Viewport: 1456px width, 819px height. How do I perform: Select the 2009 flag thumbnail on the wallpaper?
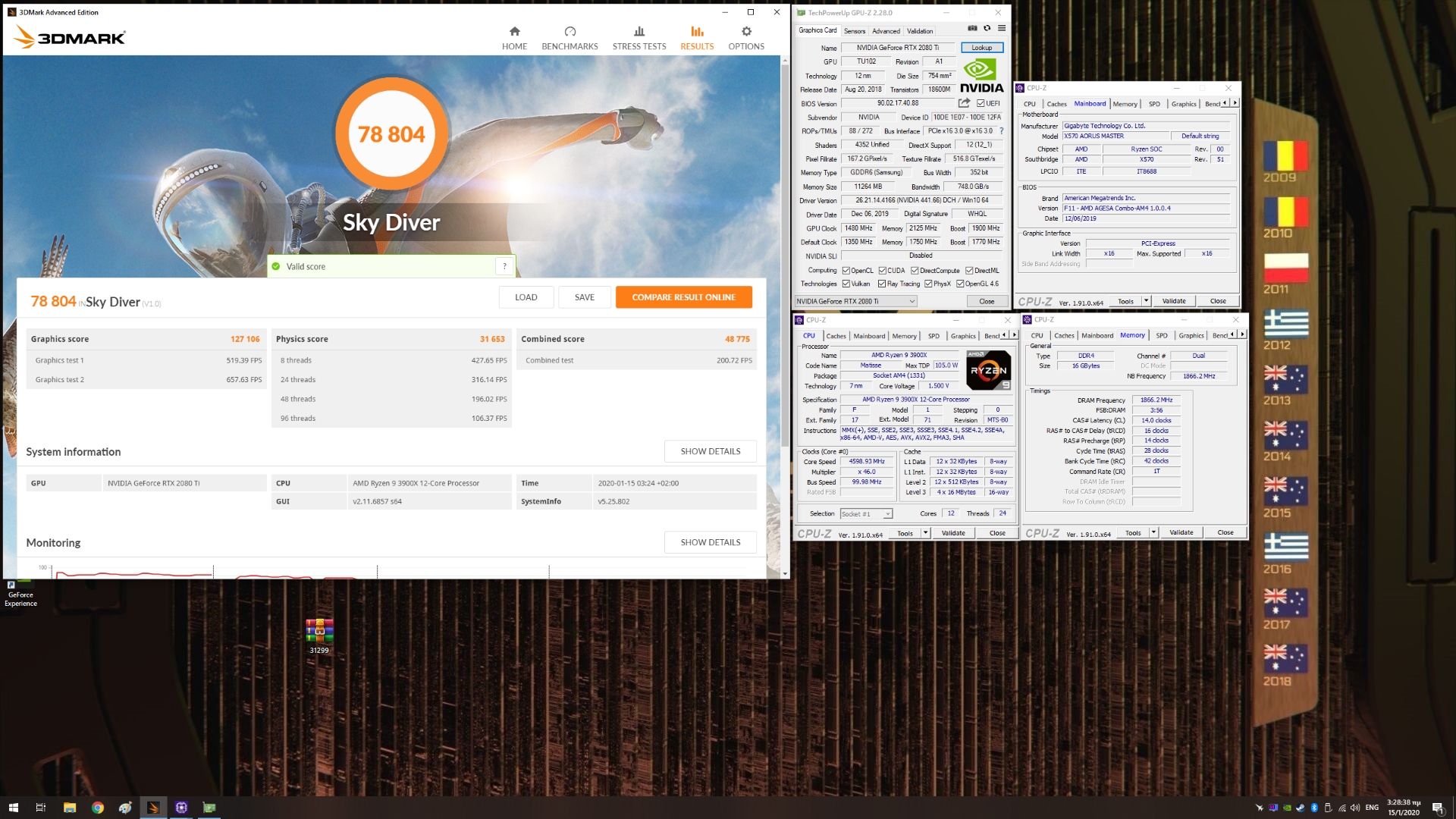click(1285, 156)
